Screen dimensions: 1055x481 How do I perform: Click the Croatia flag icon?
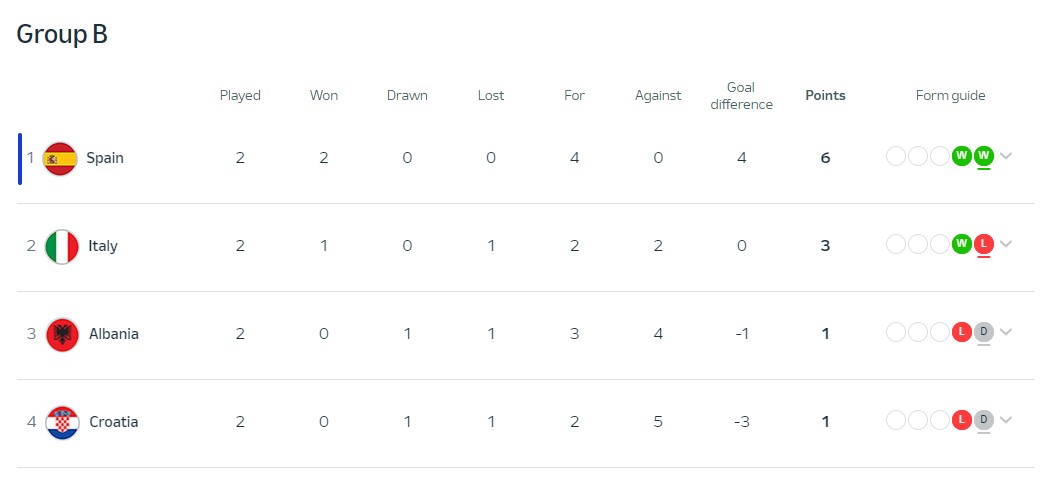(x=63, y=422)
